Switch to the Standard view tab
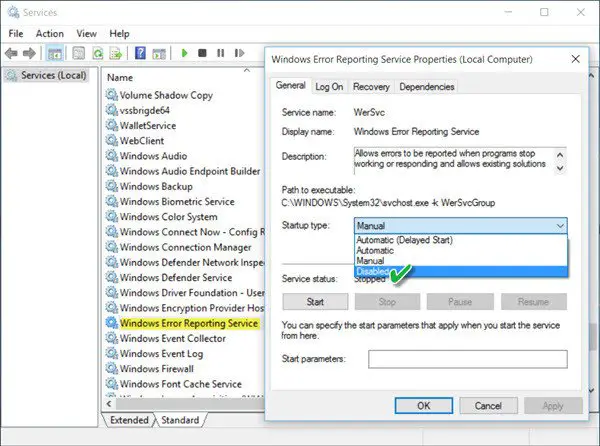600x446 pixels. (180, 420)
